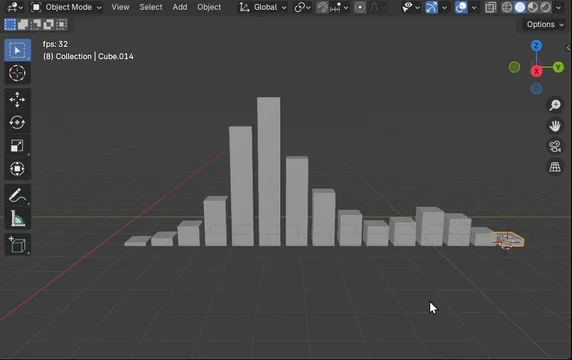
Task: Choose extend selection mode
Action: click(23, 24)
